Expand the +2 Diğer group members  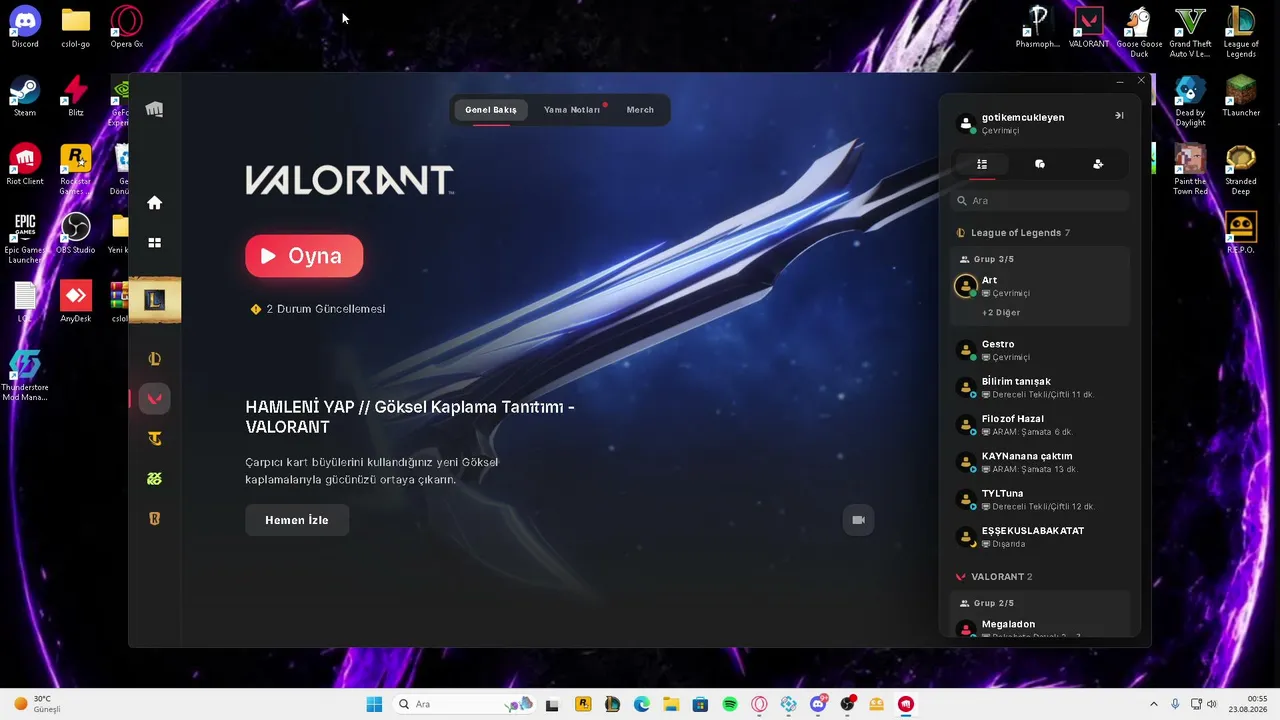tap(1001, 313)
